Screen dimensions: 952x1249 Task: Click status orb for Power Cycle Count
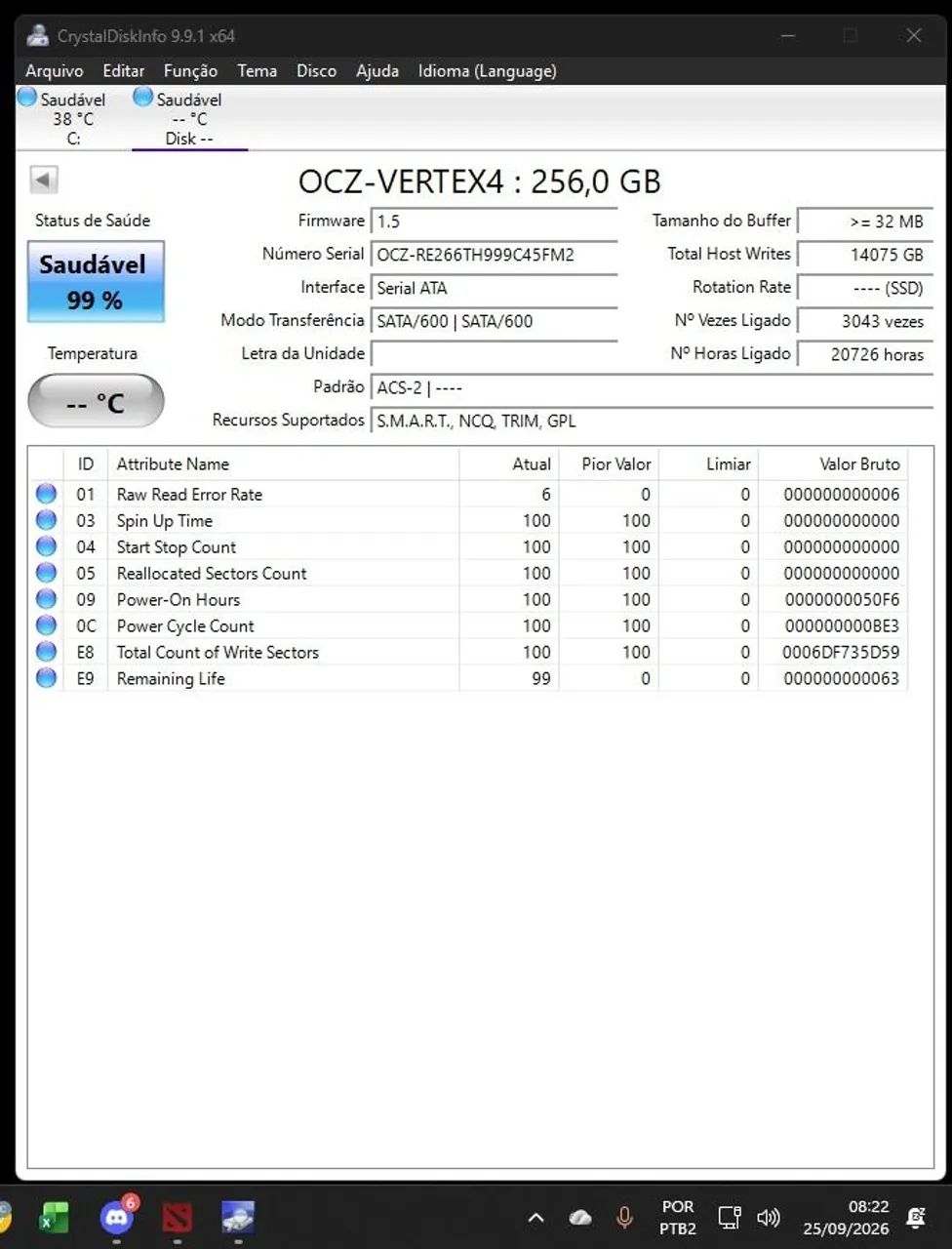click(46, 625)
